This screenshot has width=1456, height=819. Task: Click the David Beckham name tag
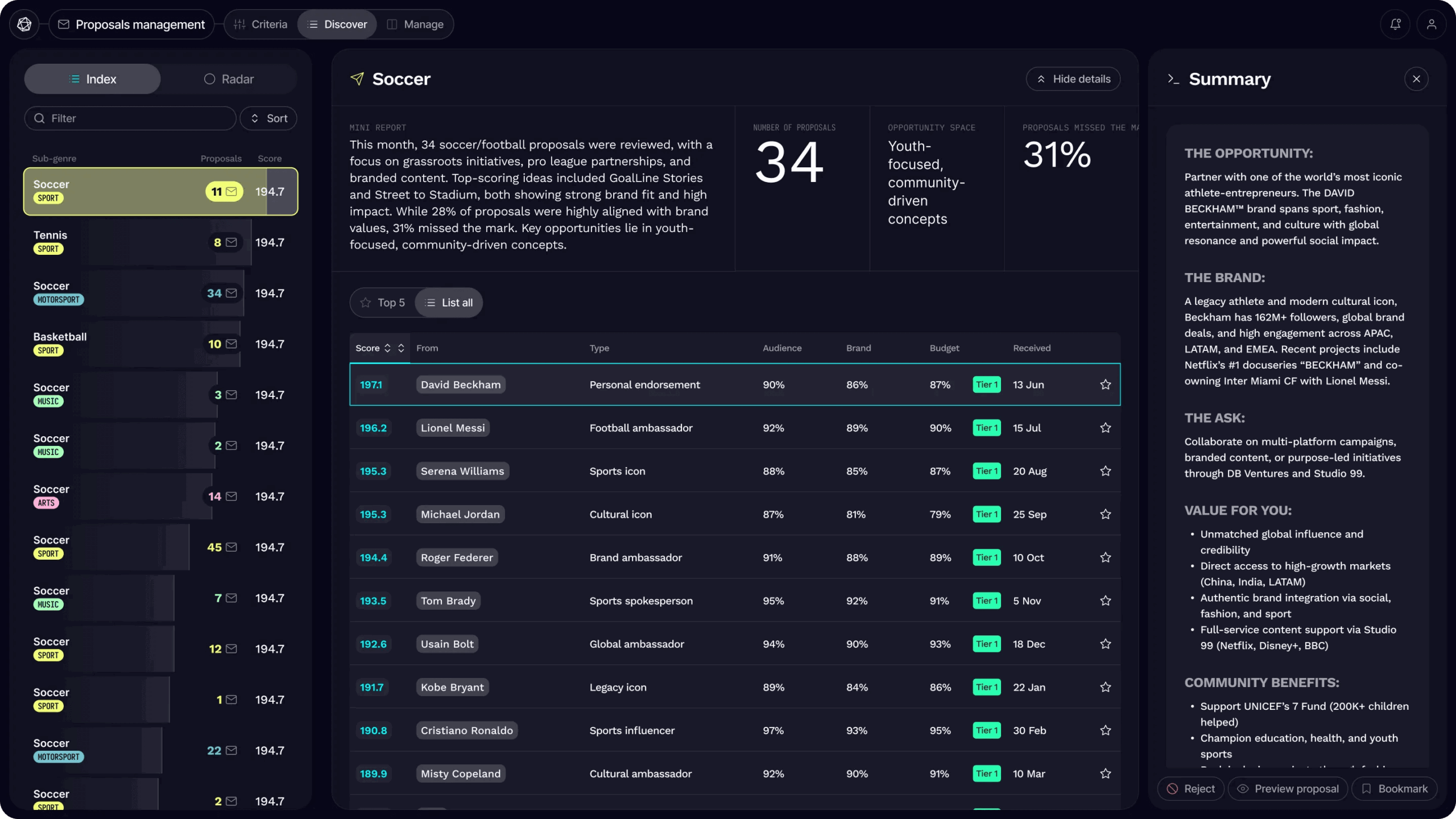point(461,385)
